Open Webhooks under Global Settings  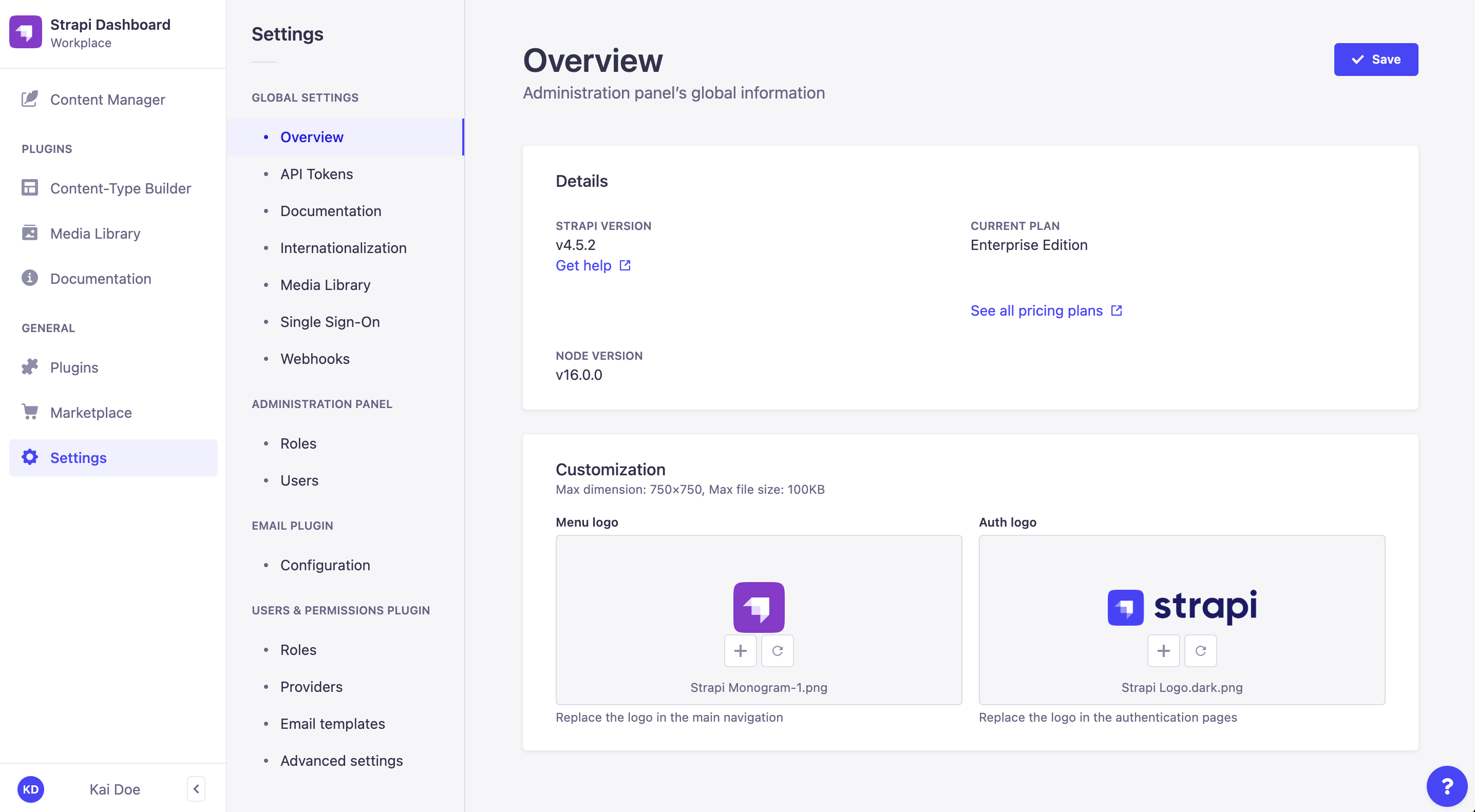315,359
